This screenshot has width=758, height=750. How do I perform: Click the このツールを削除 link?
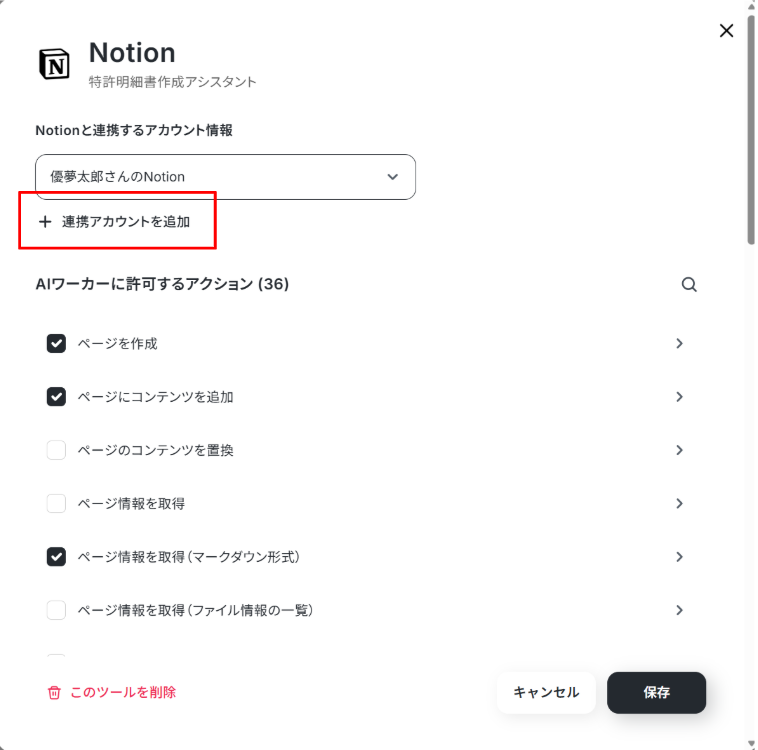tap(123, 692)
